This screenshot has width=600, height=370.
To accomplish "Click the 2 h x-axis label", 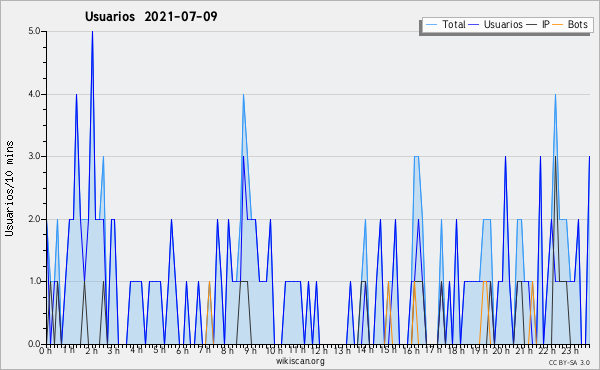I will click(x=91, y=351).
